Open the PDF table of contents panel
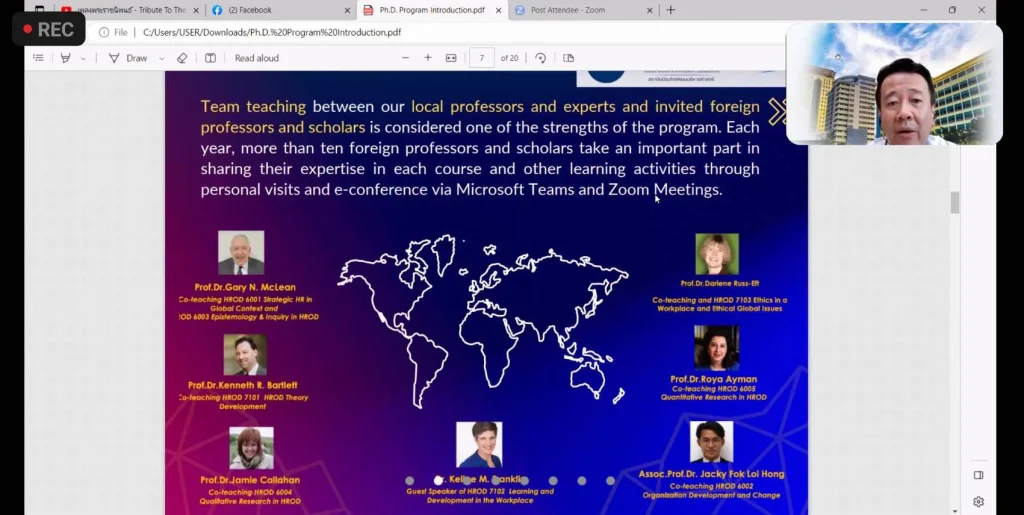The height and width of the screenshot is (515, 1024). 38,58
